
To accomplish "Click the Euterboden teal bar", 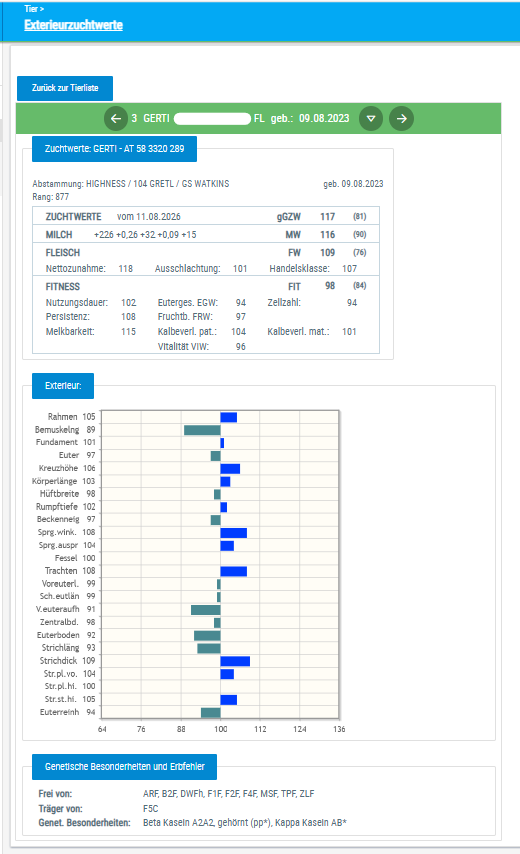I will click(x=207, y=636).
